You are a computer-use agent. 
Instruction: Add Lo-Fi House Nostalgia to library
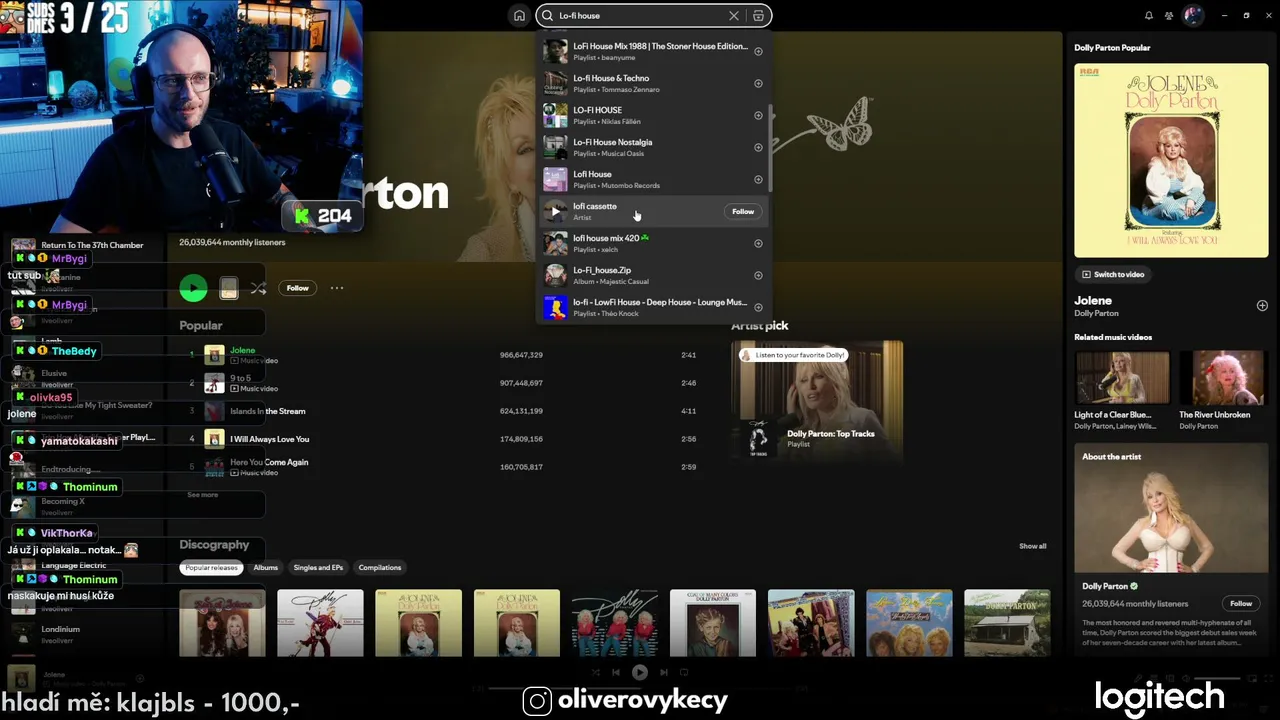point(758,148)
